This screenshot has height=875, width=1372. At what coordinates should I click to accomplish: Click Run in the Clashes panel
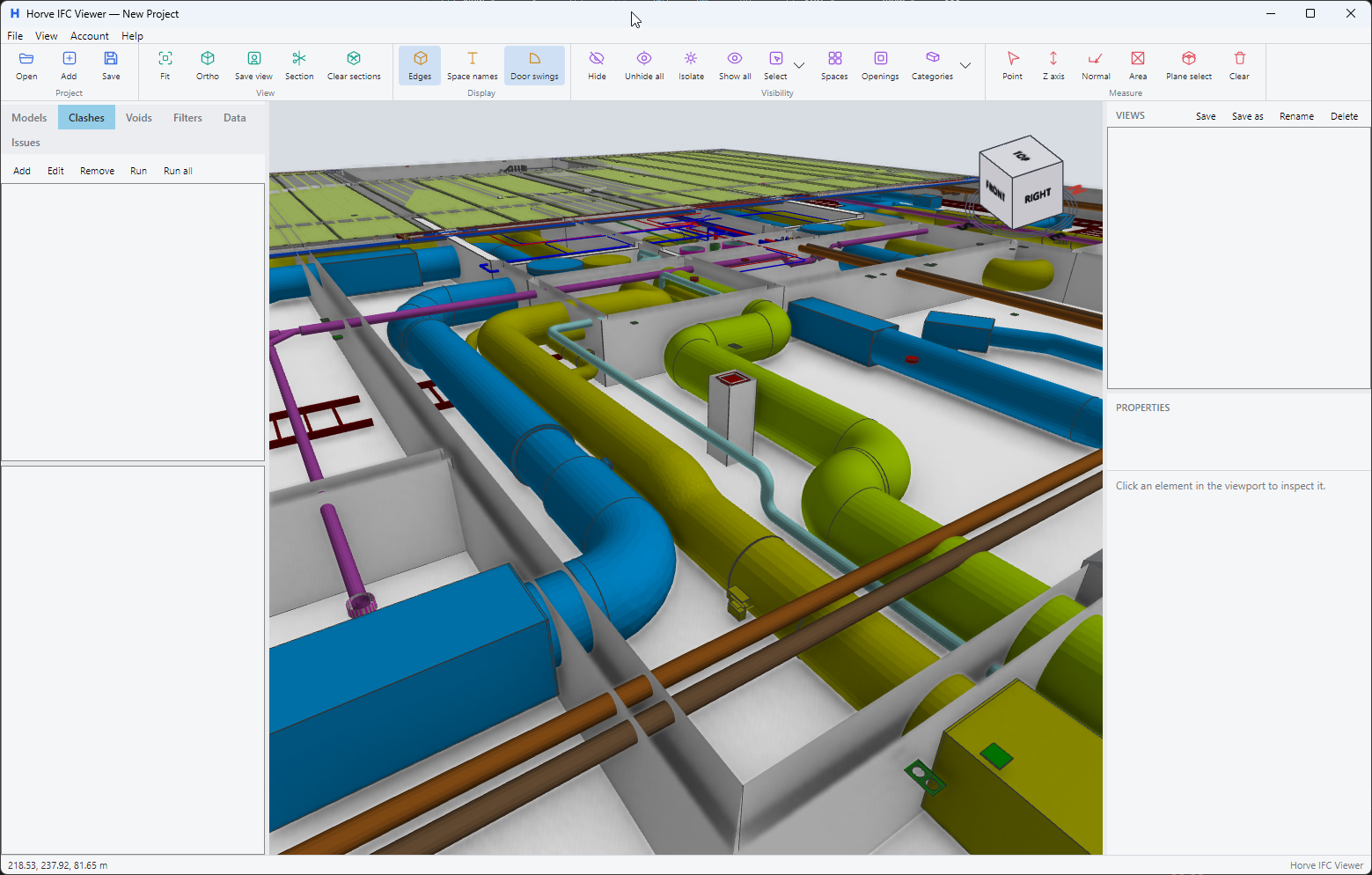(x=138, y=171)
